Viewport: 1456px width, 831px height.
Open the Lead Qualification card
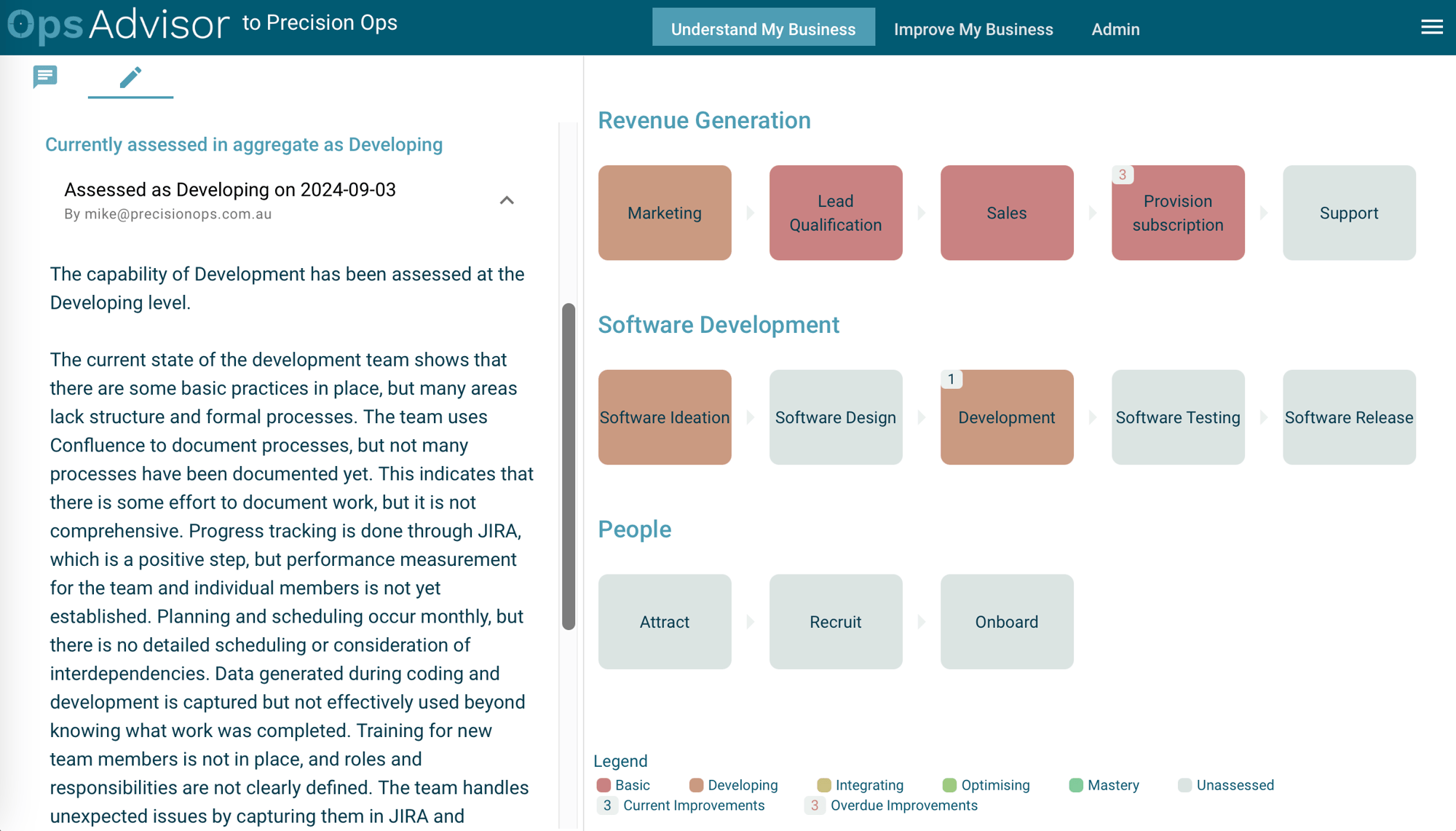(836, 213)
